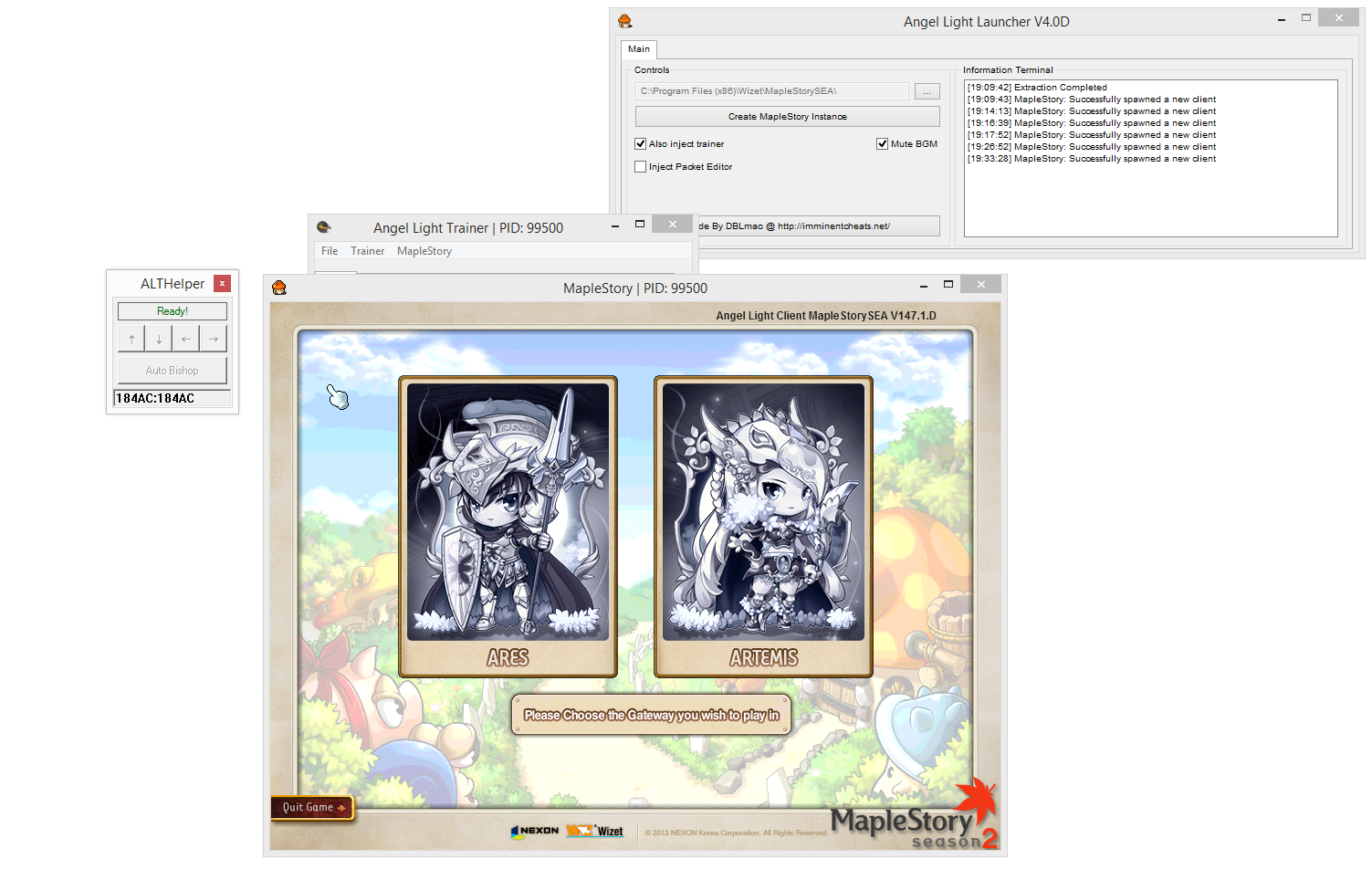Close the ALTHelper window with red X

[222, 284]
